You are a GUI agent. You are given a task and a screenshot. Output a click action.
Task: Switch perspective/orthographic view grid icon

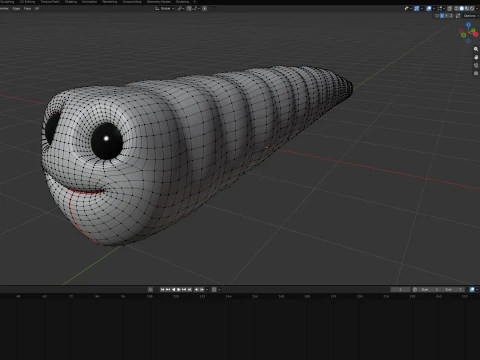[476, 73]
